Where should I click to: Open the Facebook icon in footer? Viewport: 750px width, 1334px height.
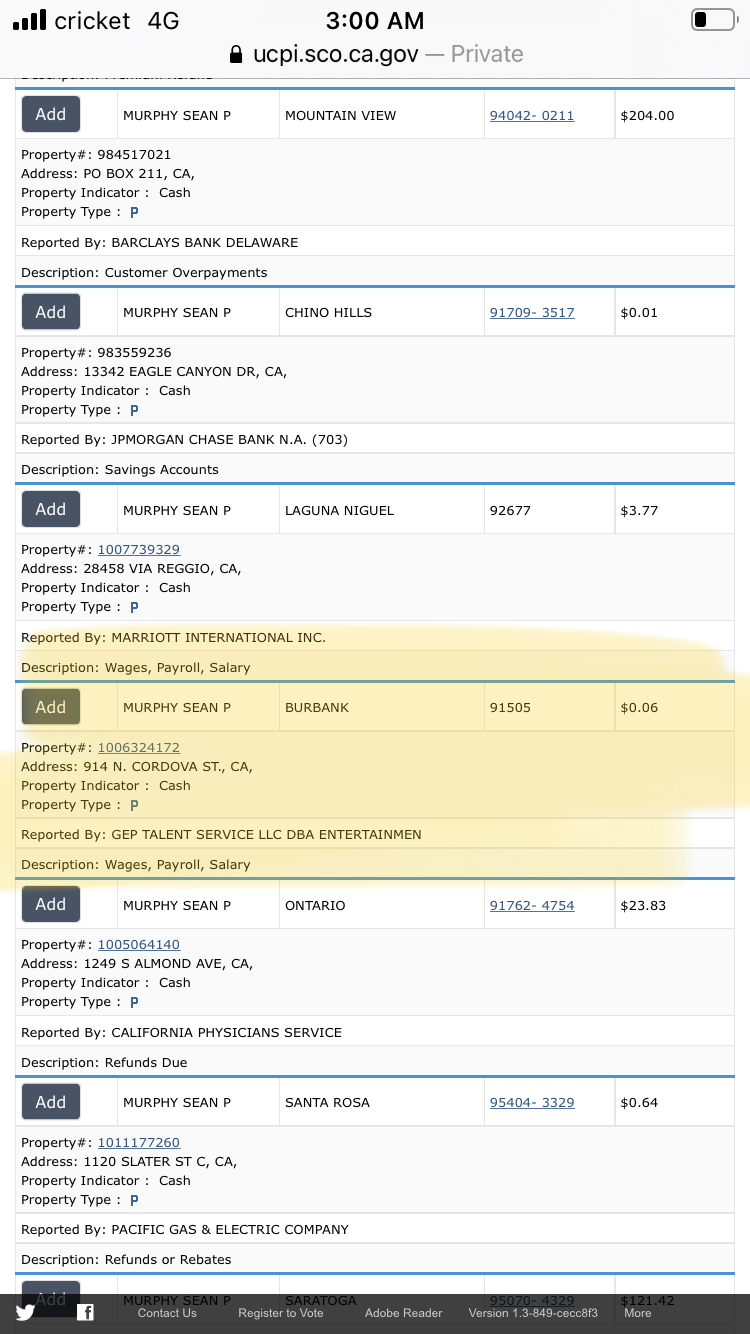(x=85, y=1313)
